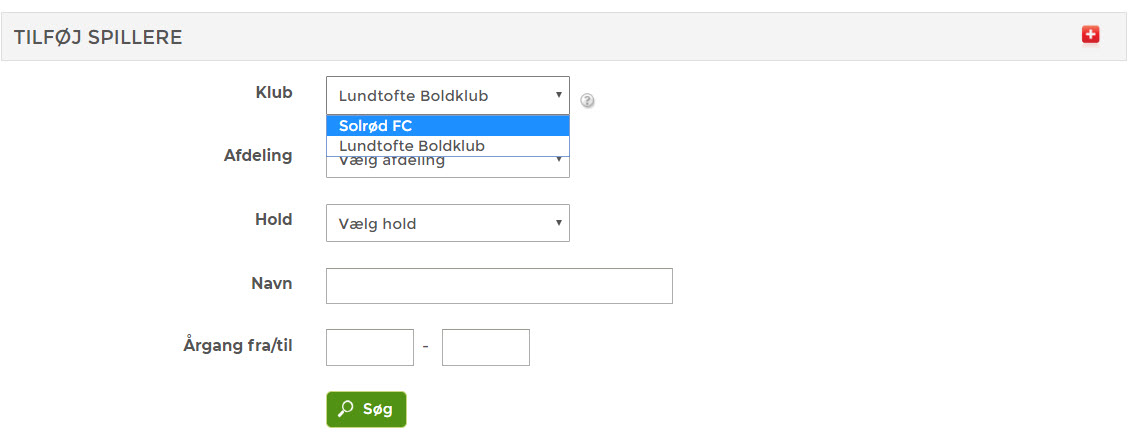Click the Årgang til year field
The width and height of the screenshot is (1128, 446).
(486, 347)
